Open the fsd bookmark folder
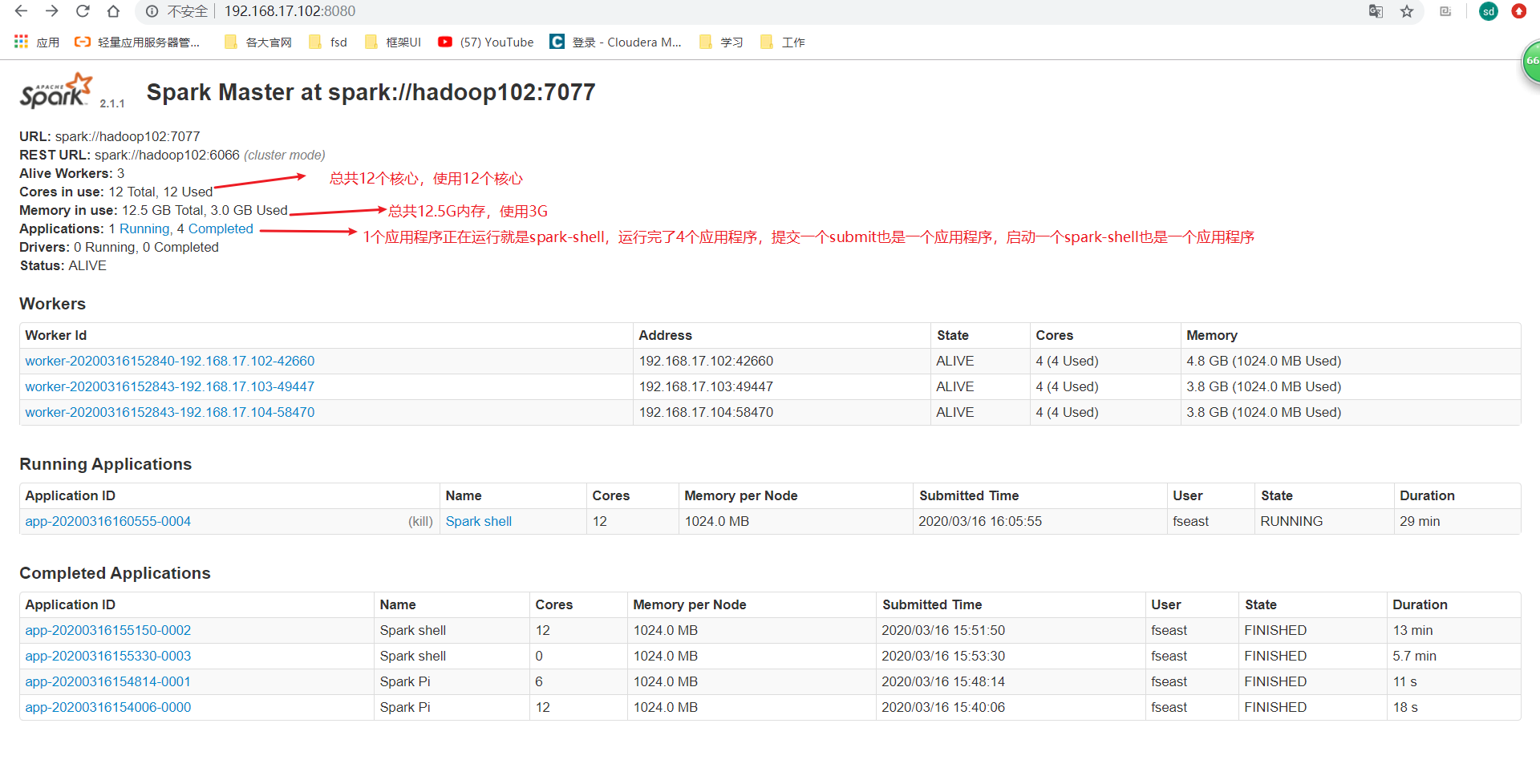The image size is (1540, 784). point(328,42)
